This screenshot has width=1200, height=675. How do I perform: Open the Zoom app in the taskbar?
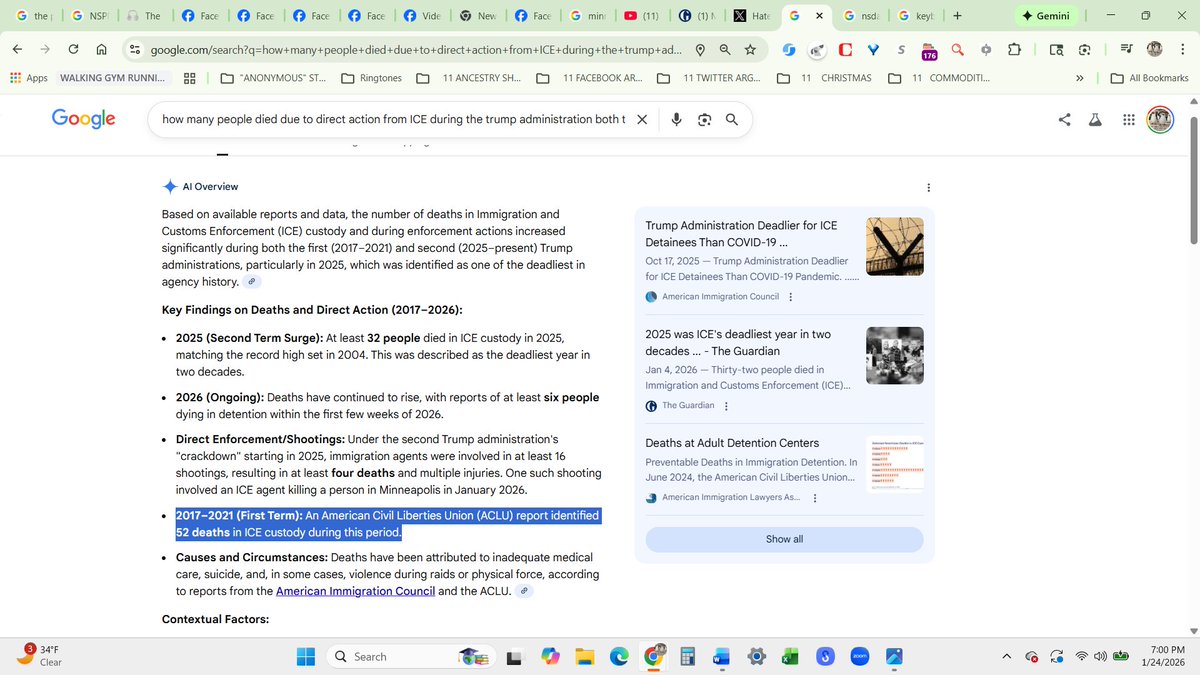859,656
